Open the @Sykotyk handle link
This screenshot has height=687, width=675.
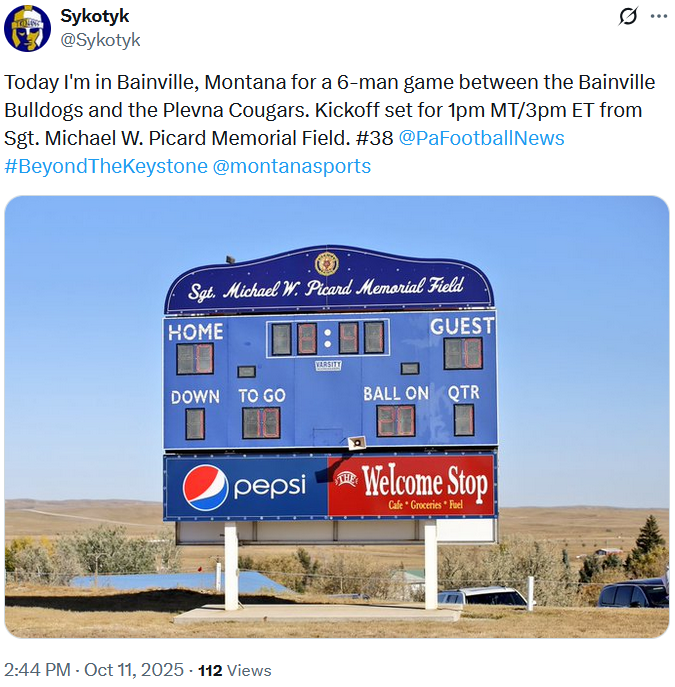click(x=100, y=40)
